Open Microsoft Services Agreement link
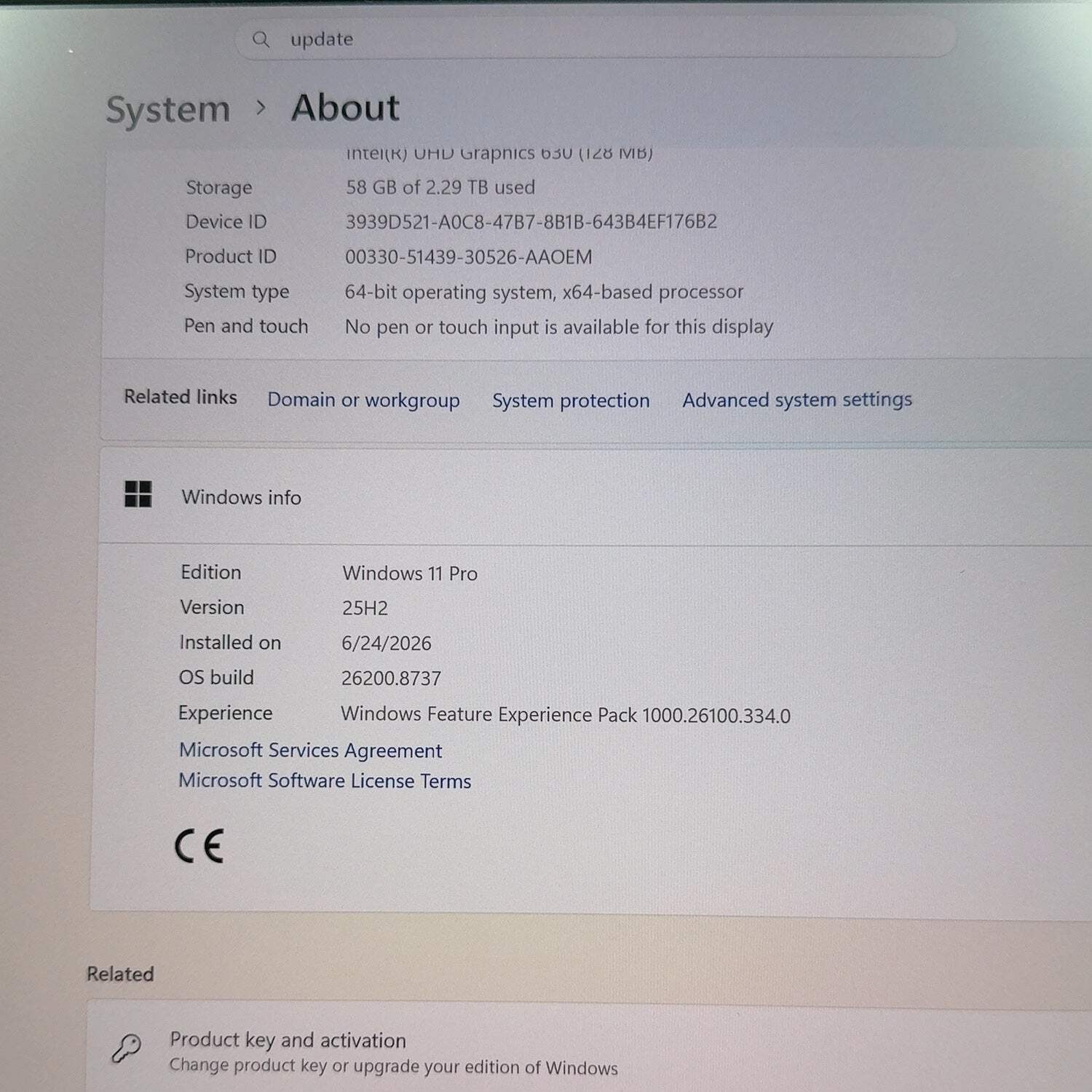The width and height of the screenshot is (1092, 1092). pos(311,750)
